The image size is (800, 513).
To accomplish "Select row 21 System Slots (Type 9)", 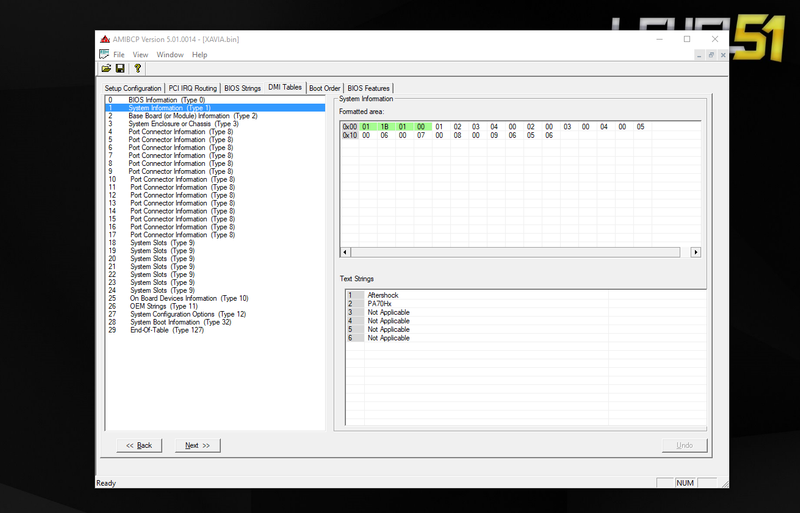I will tap(215, 266).
